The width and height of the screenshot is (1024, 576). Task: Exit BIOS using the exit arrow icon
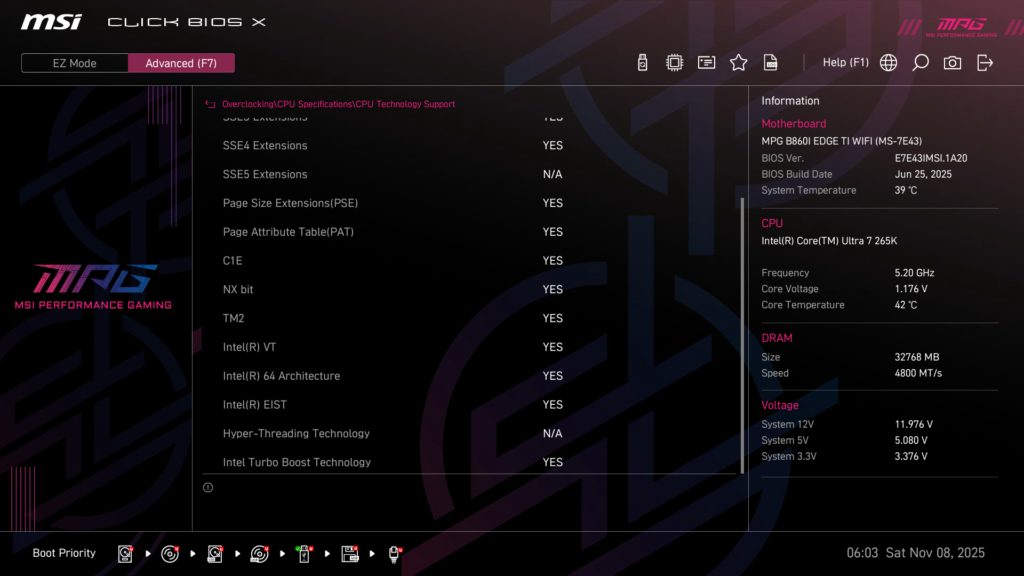(985, 61)
